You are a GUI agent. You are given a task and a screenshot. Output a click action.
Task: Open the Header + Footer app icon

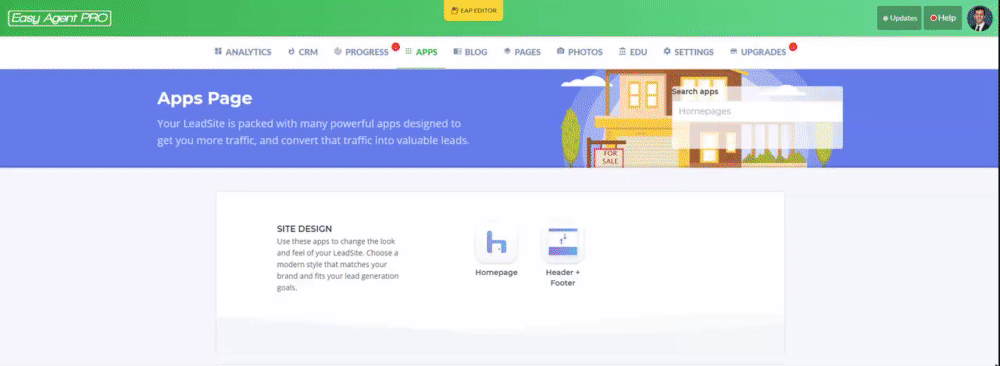coord(562,242)
